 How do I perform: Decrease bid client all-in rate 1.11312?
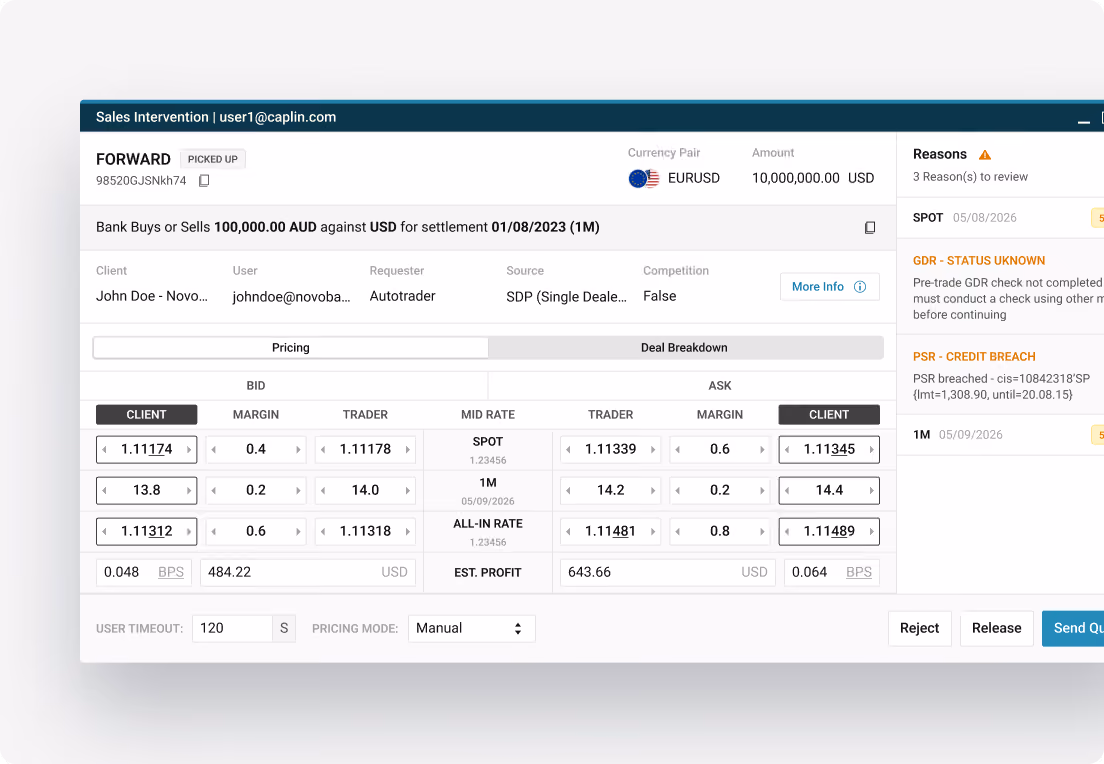[105, 532]
